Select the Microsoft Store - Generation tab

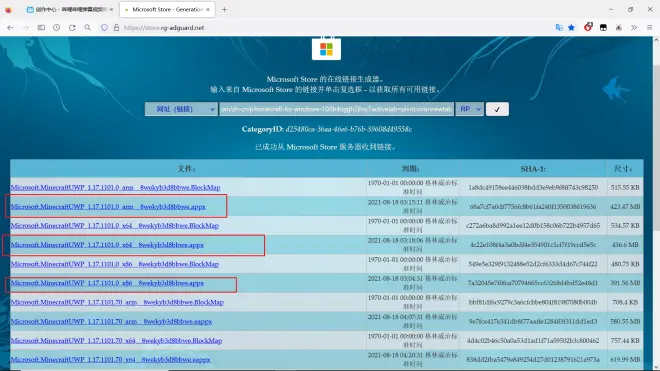(167, 9)
